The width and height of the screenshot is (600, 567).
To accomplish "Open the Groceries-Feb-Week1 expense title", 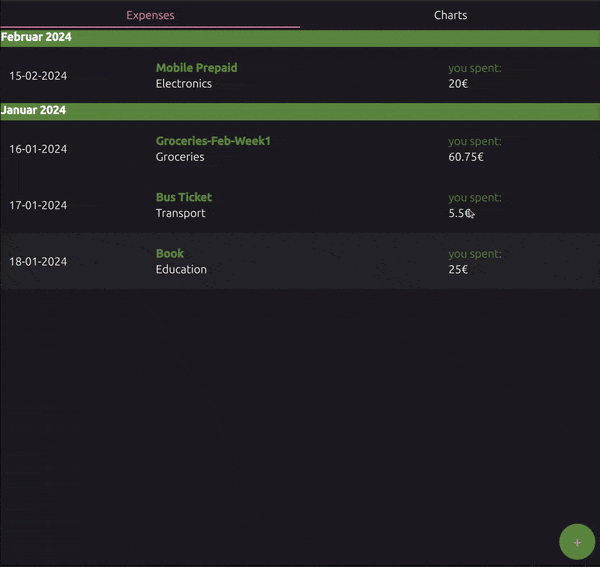I will [213, 141].
